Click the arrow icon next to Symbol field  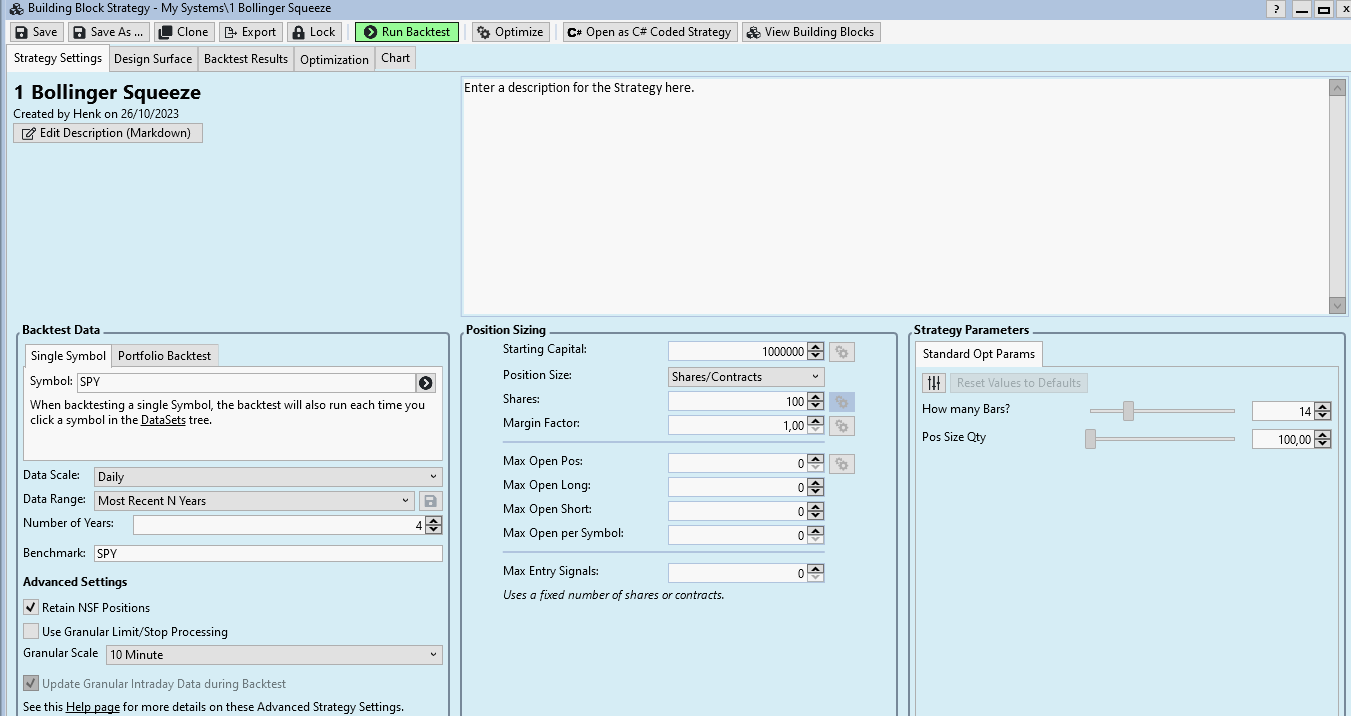tap(426, 383)
